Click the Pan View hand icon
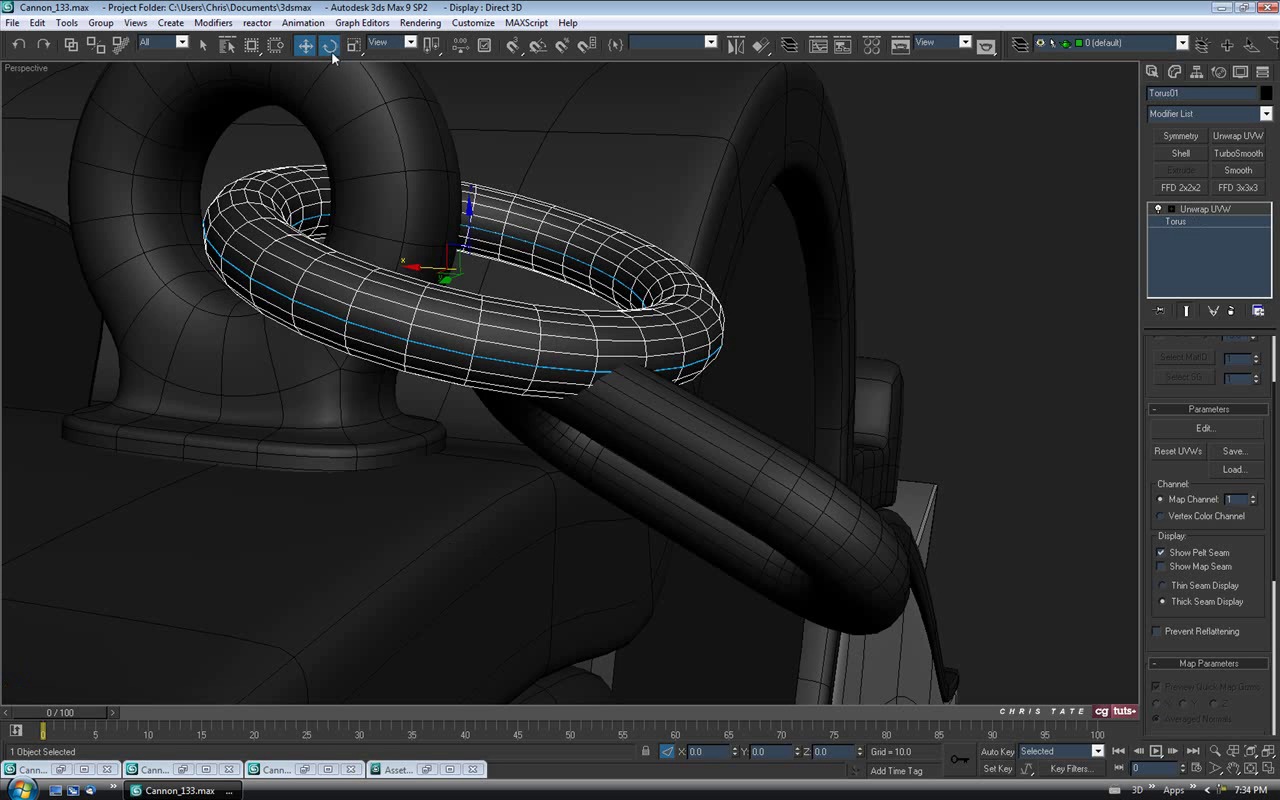The height and width of the screenshot is (800, 1280). [x=1233, y=769]
